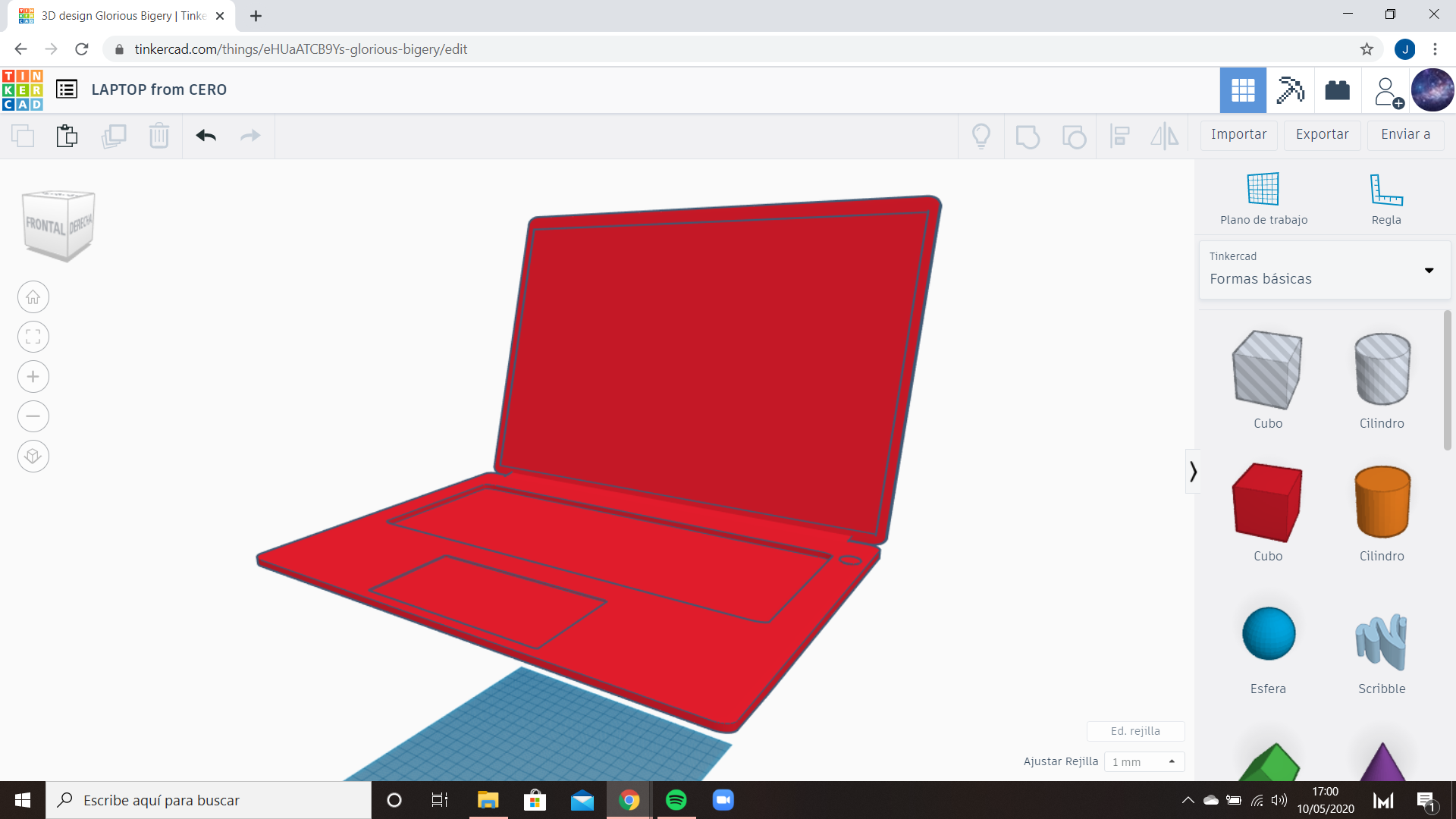Select the Plano de trabajo tool
1456x819 pixels.
(1263, 199)
